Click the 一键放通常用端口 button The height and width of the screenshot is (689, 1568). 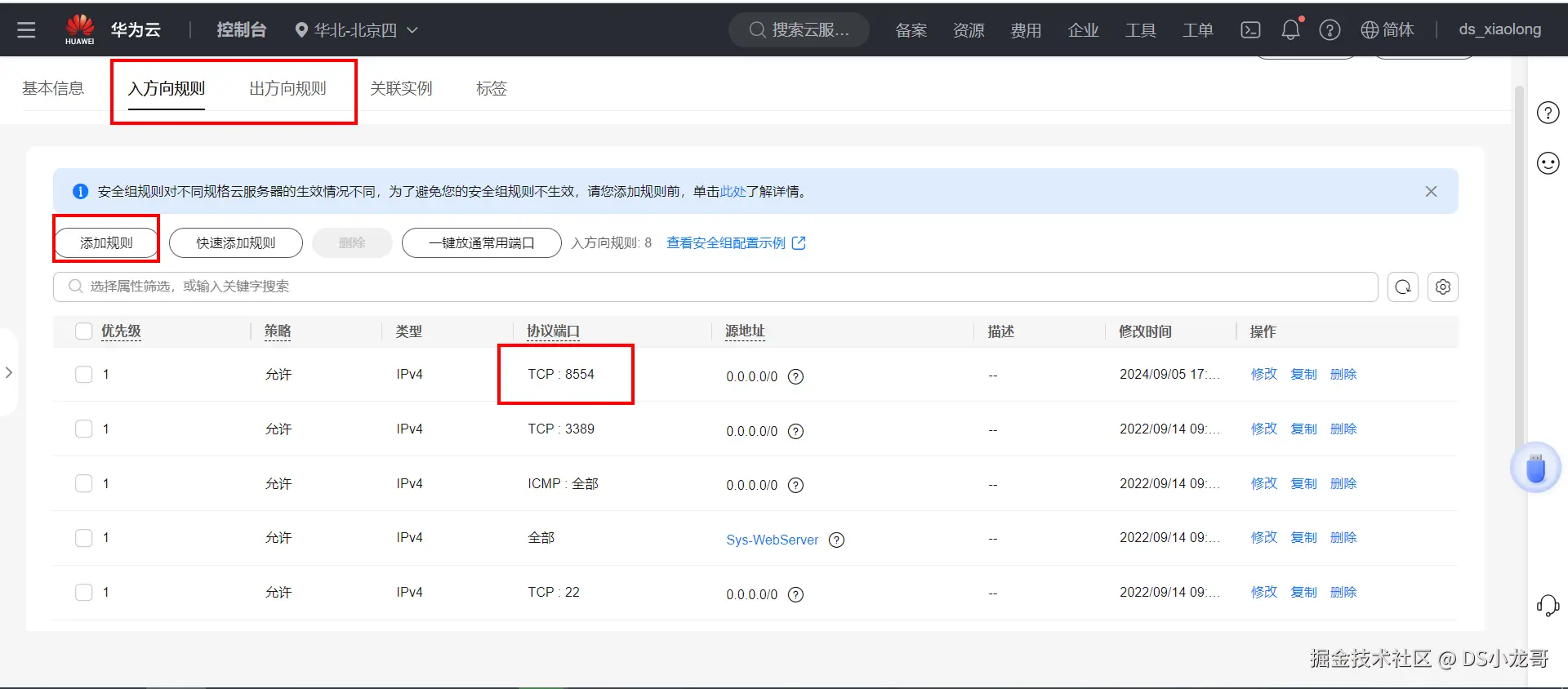coord(482,242)
